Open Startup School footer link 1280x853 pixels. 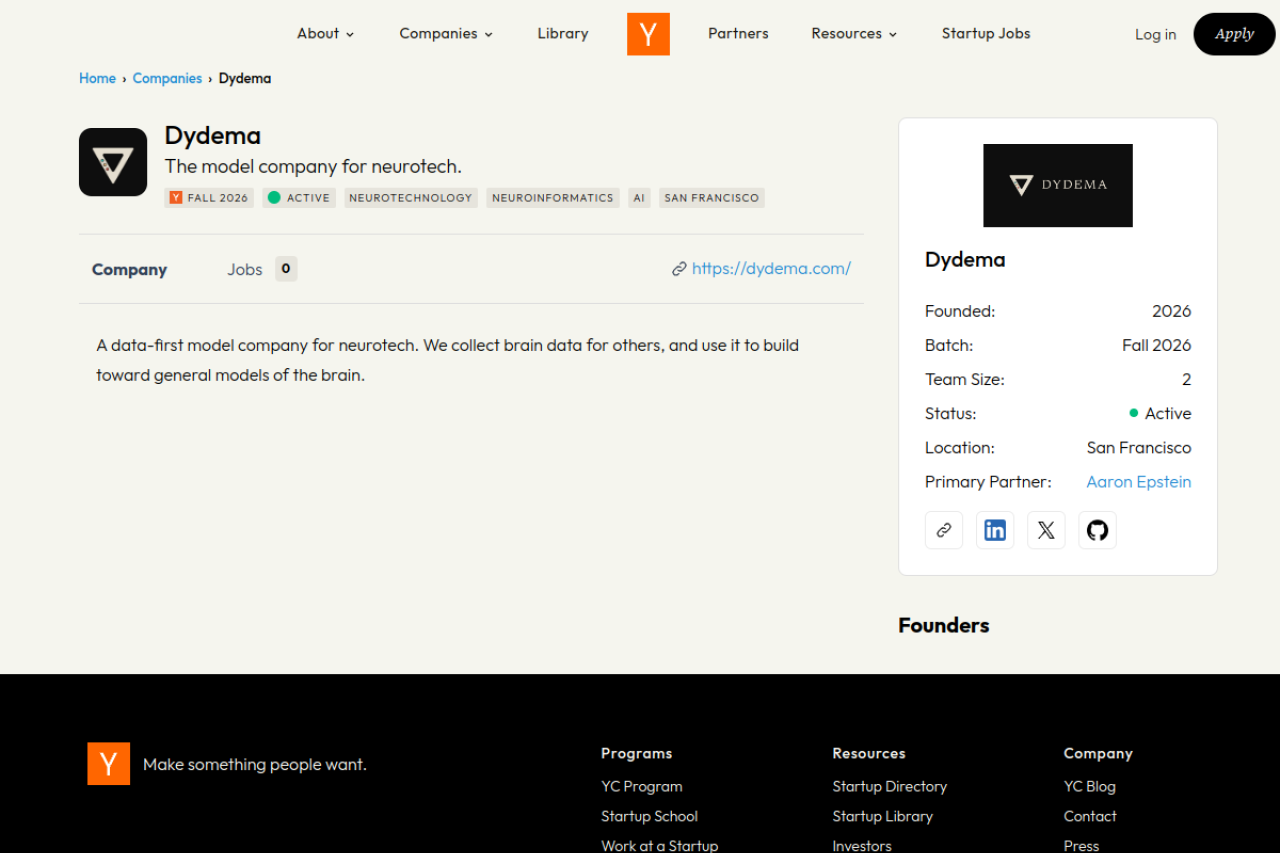point(650,817)
